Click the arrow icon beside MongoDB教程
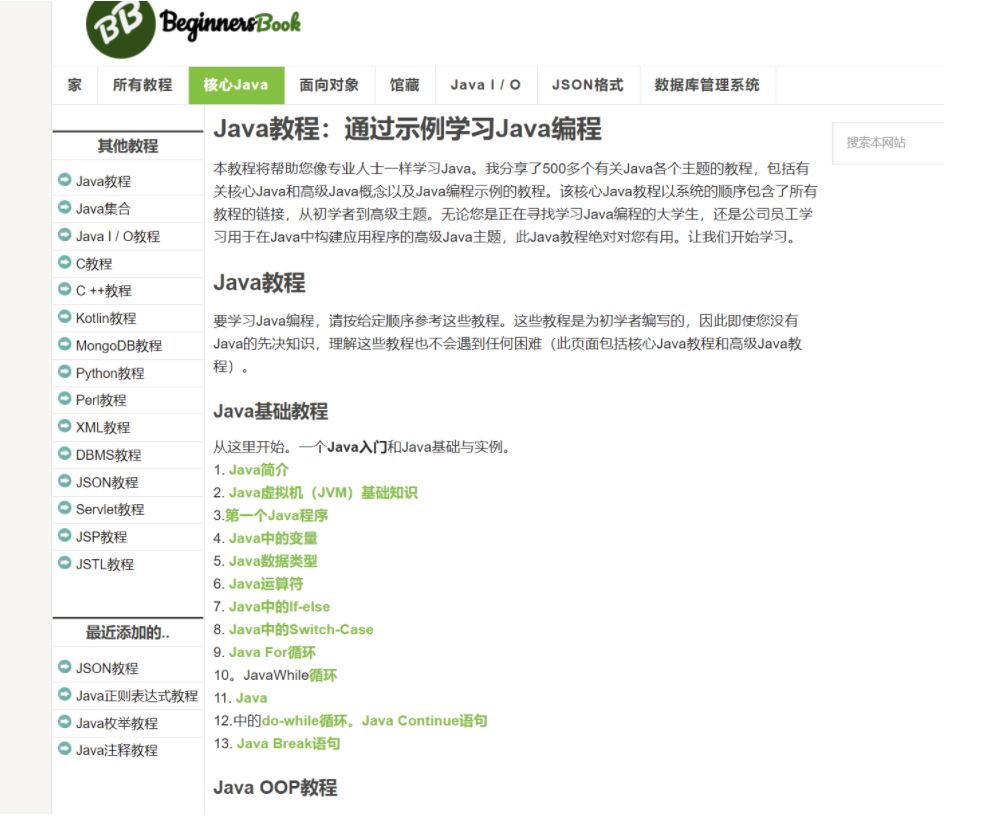 pos(65,344)
